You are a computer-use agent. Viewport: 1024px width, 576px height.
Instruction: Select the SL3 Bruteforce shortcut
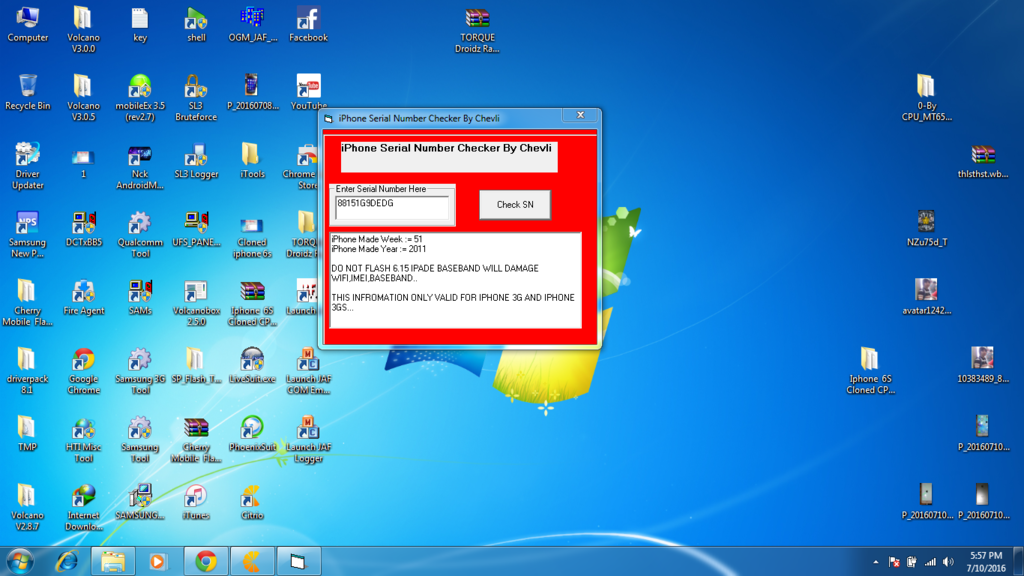(x=196, y=88)
